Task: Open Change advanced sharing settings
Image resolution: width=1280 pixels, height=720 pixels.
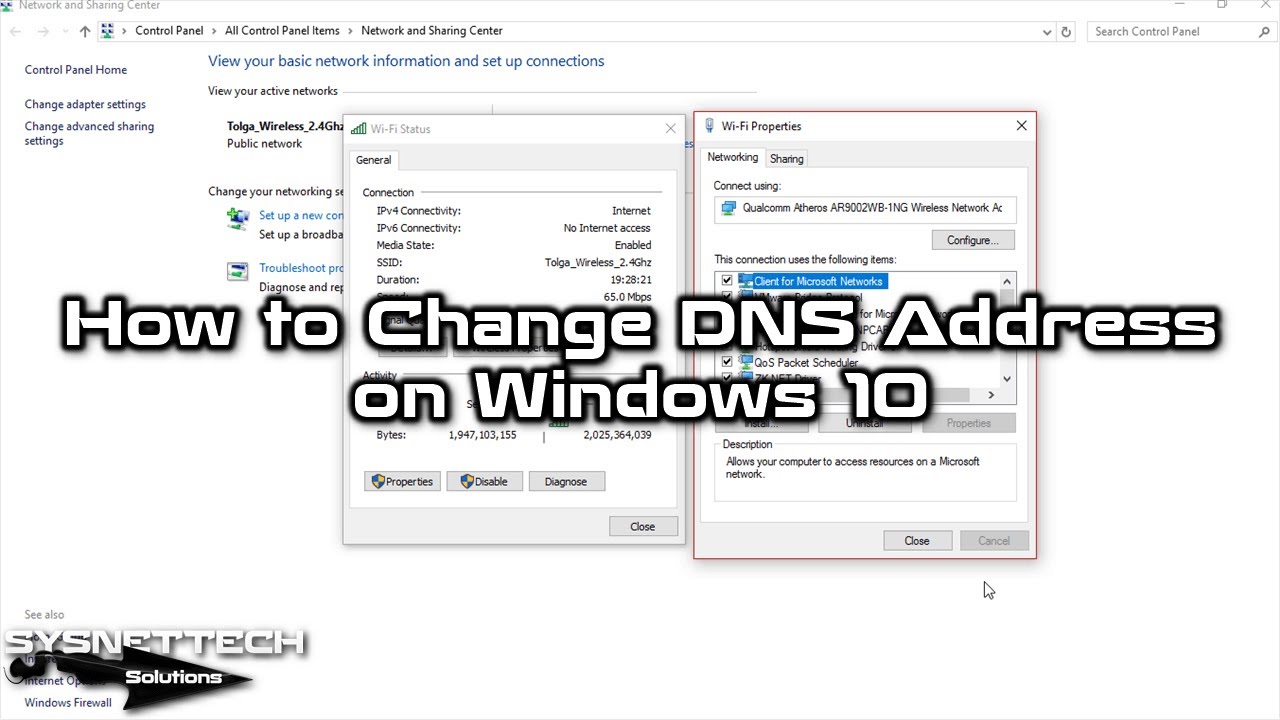Action: 89,133
